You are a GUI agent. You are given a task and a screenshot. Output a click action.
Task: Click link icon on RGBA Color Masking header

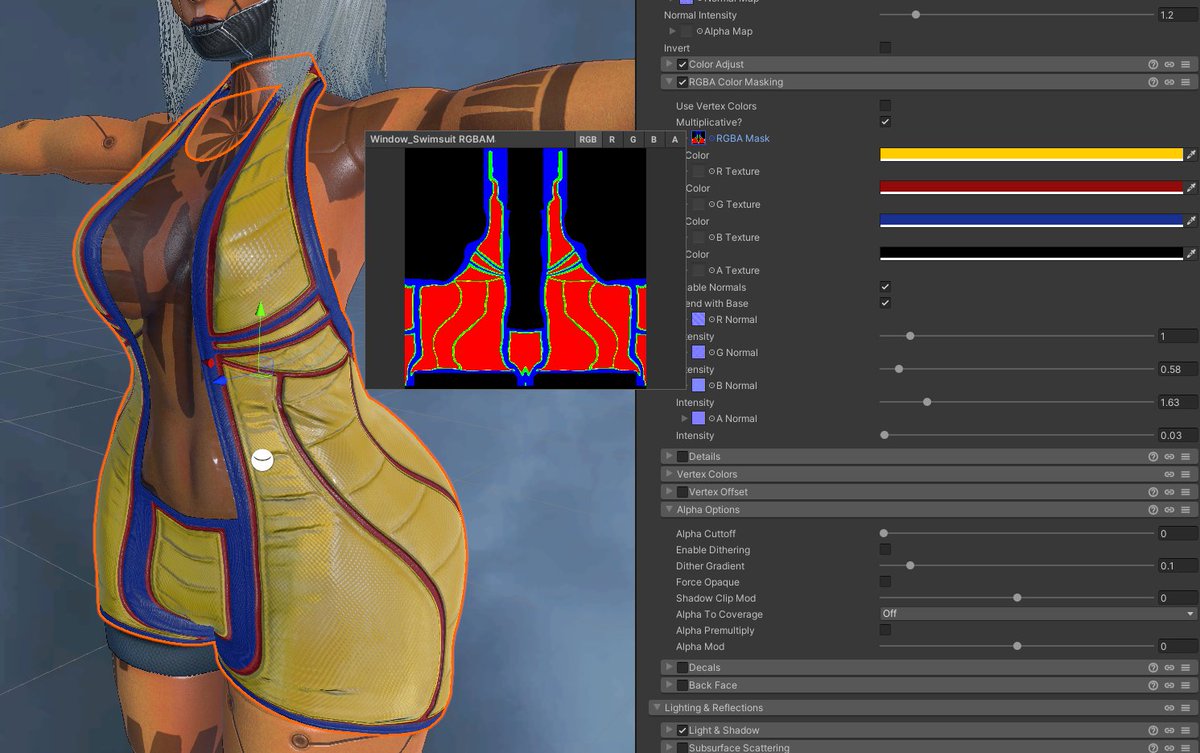(1169, 82)
